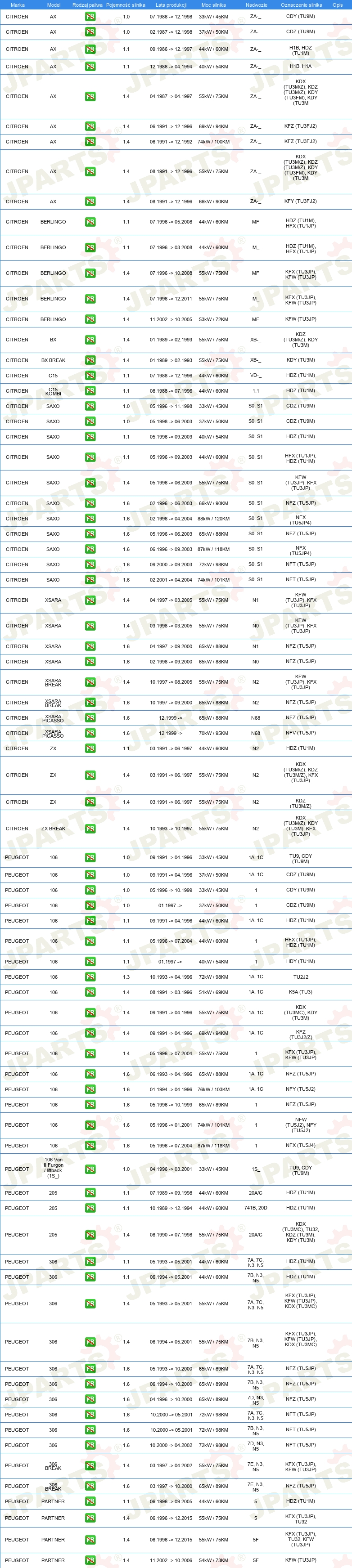Click production years 11.2002 -> 10.2005
352x1568 pixels.
[x=171, y=319]
